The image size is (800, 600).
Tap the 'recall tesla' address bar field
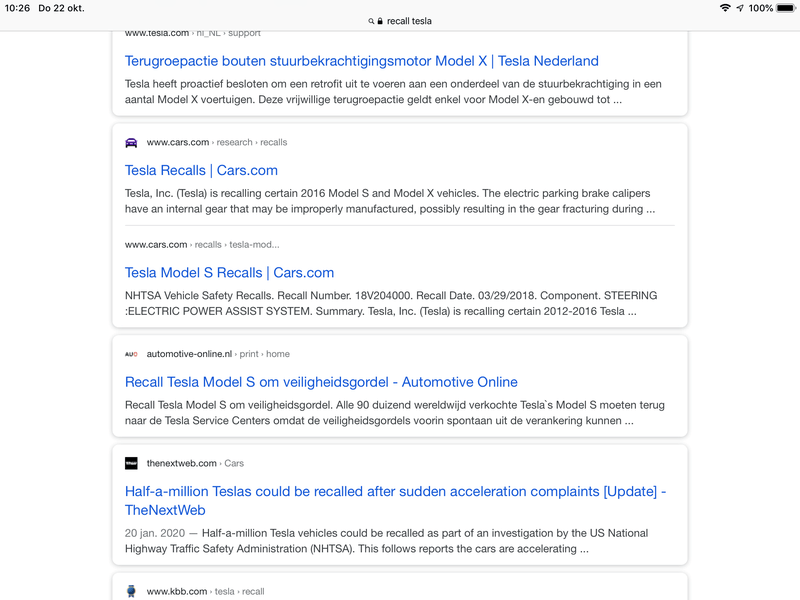[x=400, y=21]
